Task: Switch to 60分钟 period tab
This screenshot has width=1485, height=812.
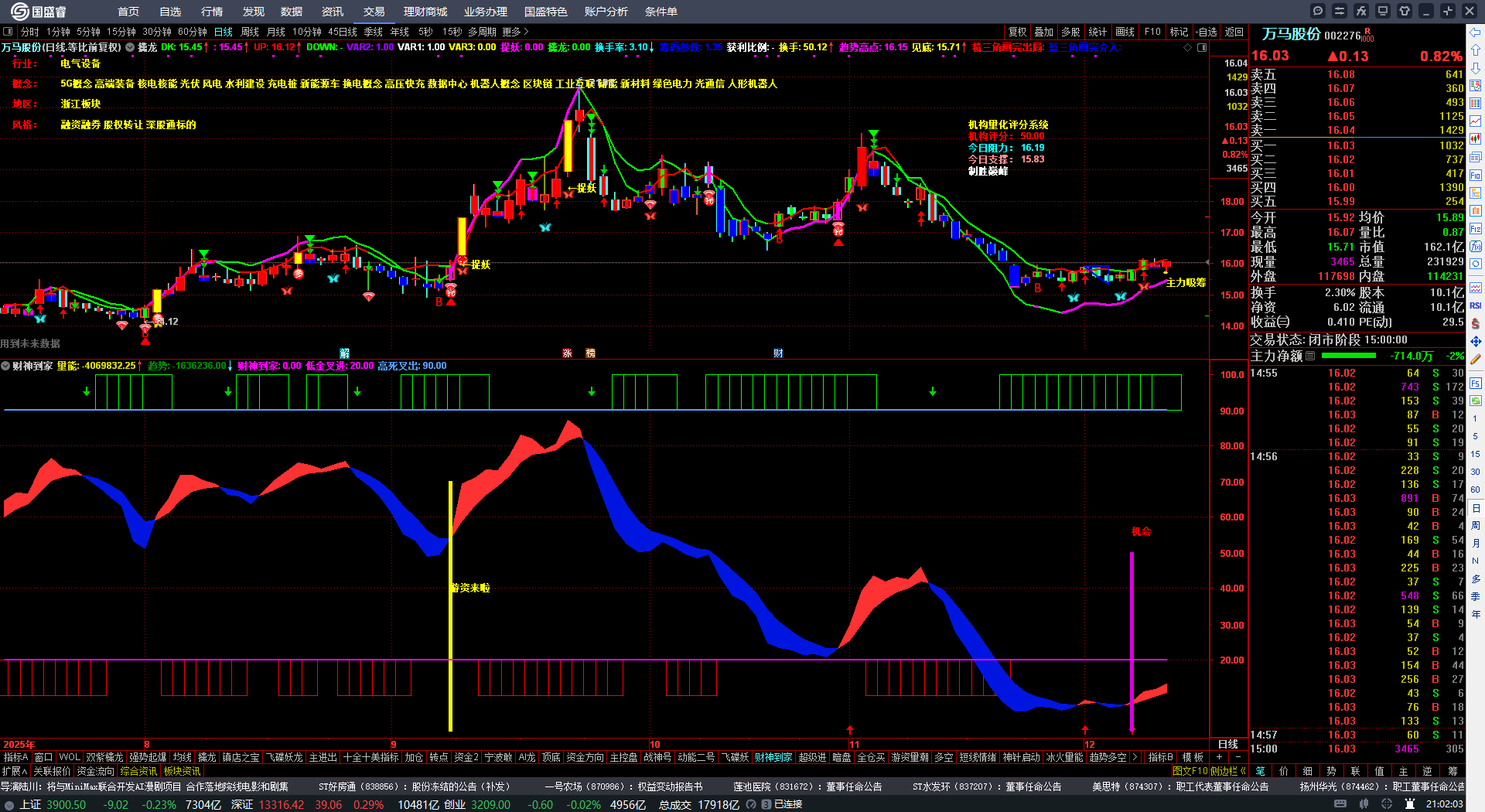Action: coord(193,32)
